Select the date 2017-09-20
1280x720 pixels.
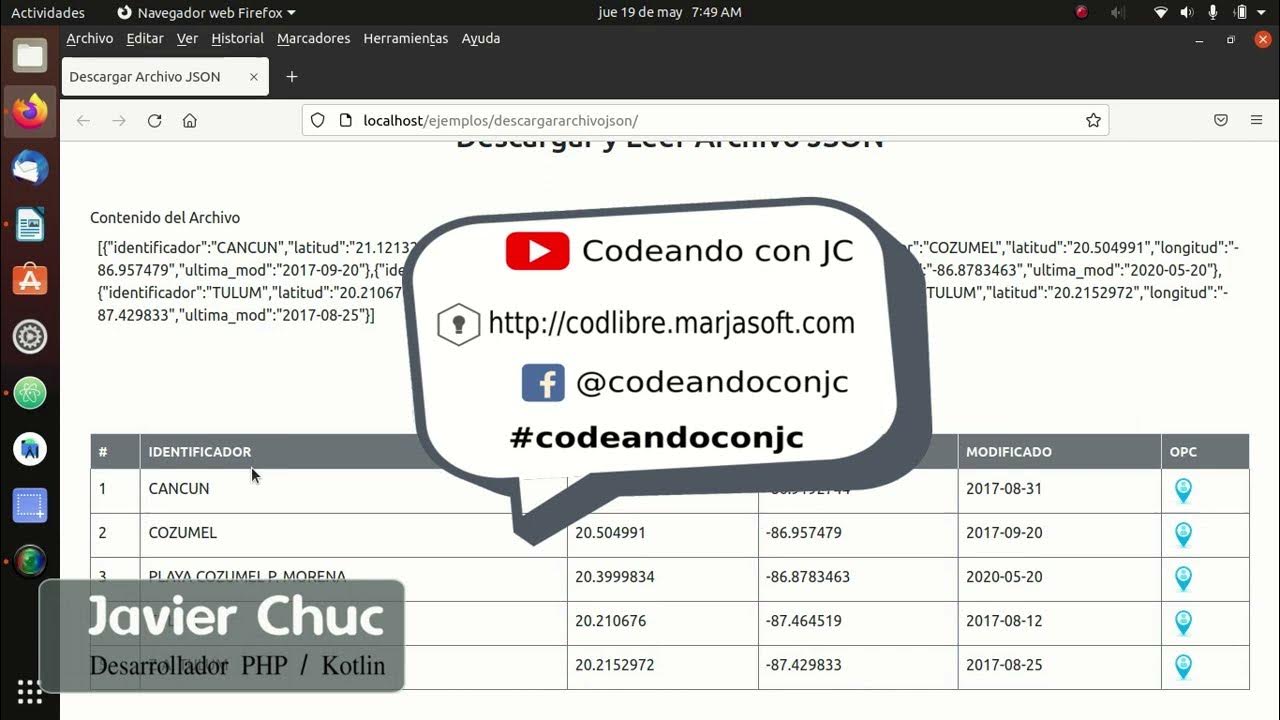[1004, 533]
